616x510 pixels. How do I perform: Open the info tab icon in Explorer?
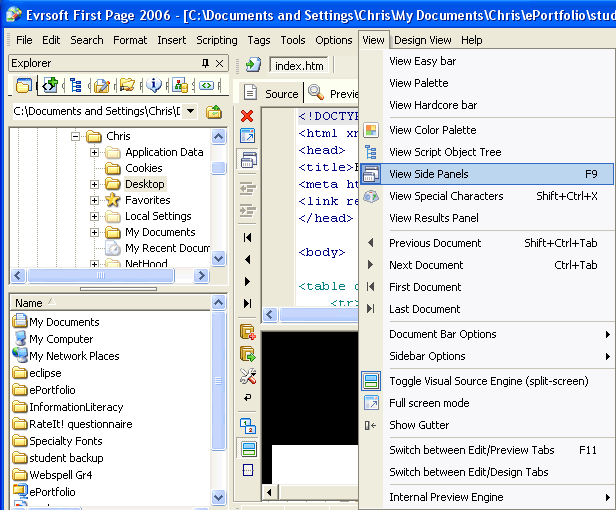[154, 86]
